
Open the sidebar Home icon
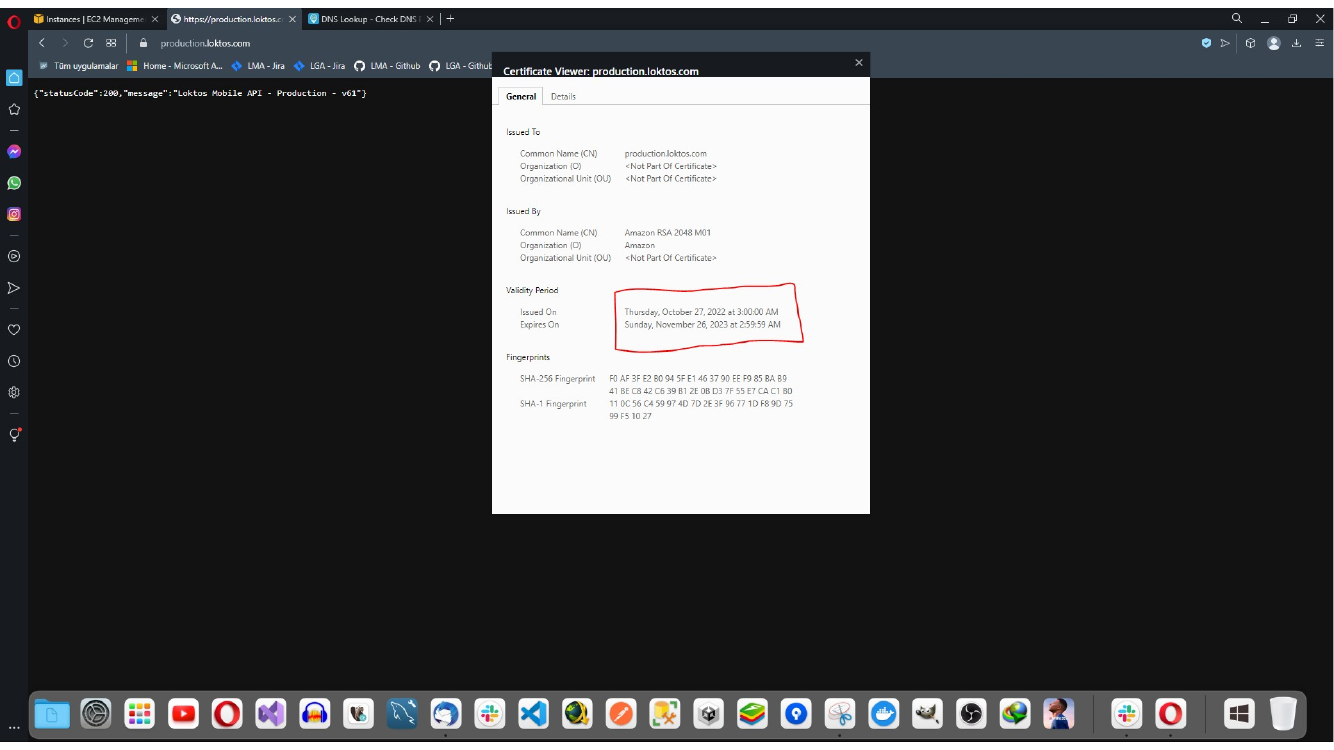[x=14, y=77]
